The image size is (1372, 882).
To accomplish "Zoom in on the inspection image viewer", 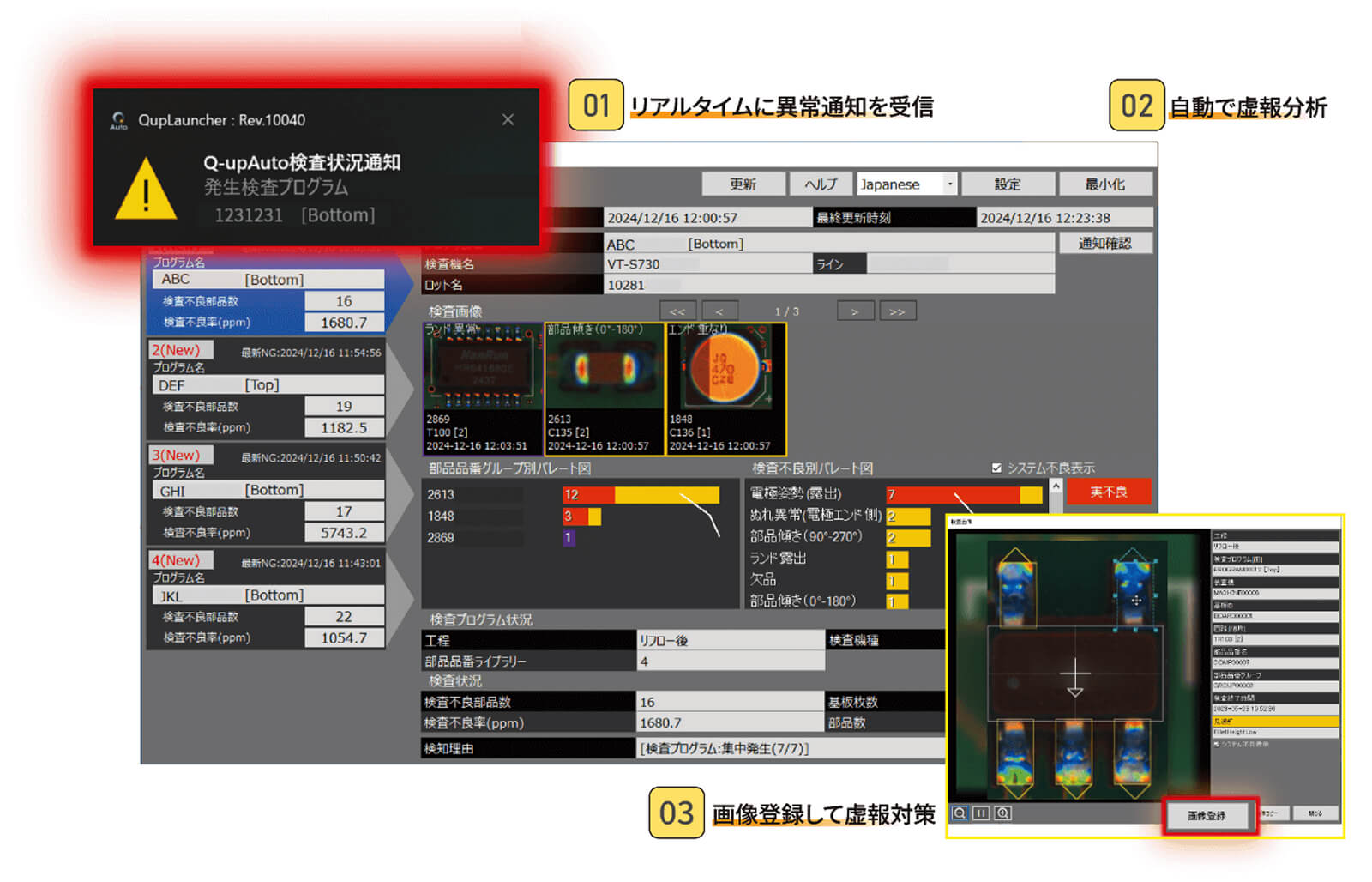I will pos(1002,813).
